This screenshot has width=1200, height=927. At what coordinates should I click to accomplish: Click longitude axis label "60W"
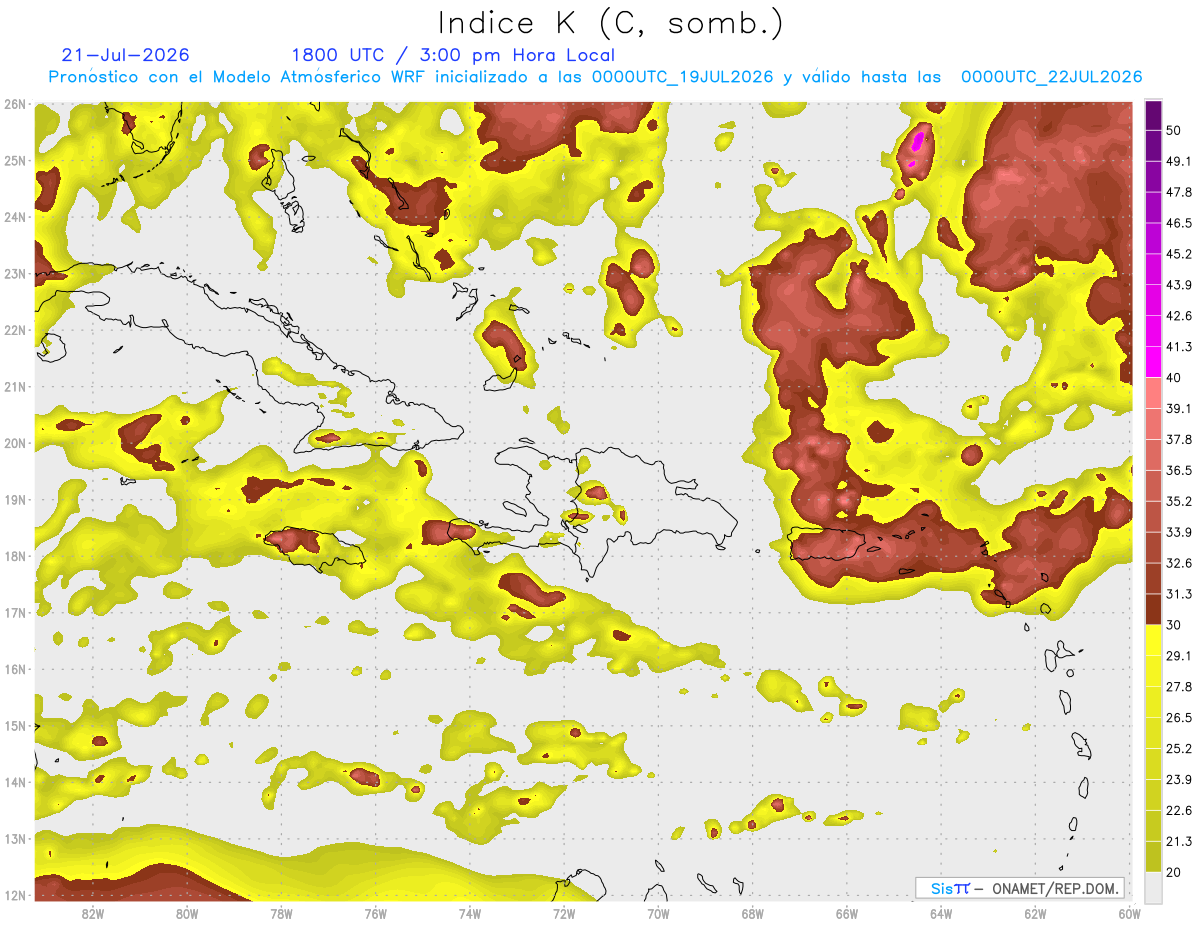coord(1129,913)
